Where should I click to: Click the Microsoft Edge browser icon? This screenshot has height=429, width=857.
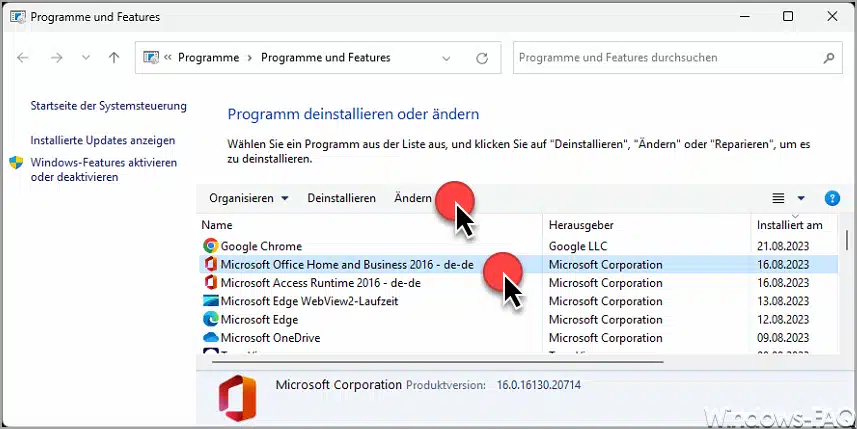(210, 319)
